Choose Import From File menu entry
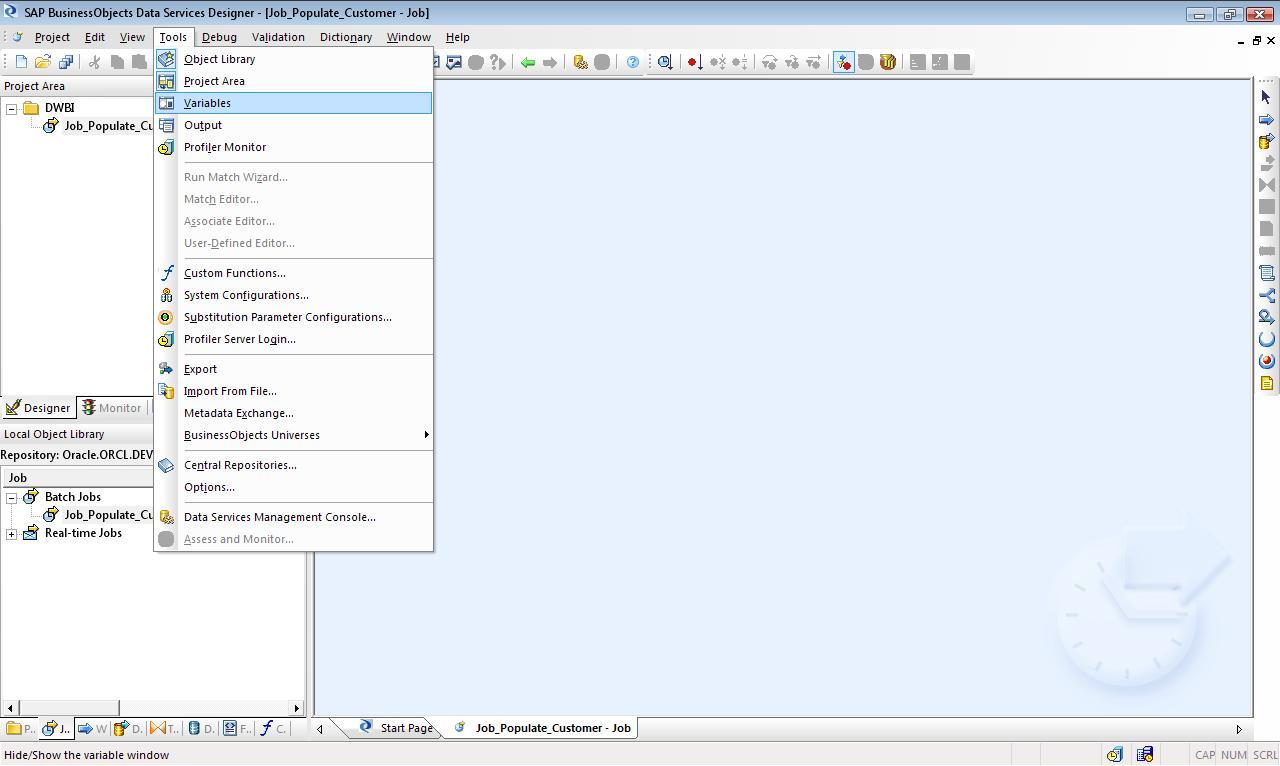Viewport: 1280px width, 766px height. pos(293,391)
